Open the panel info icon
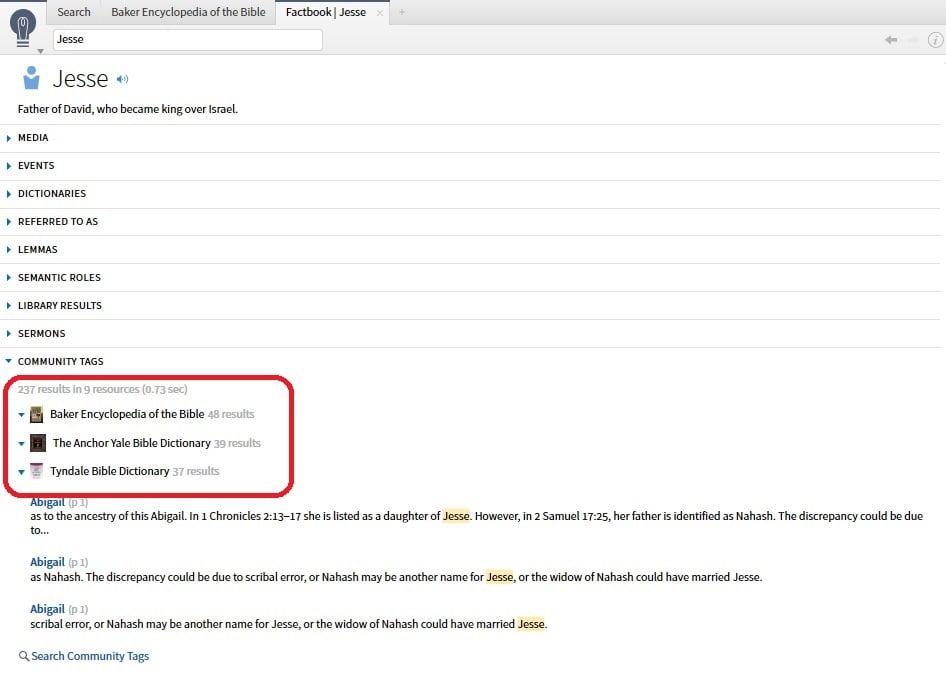 [935, 40]
